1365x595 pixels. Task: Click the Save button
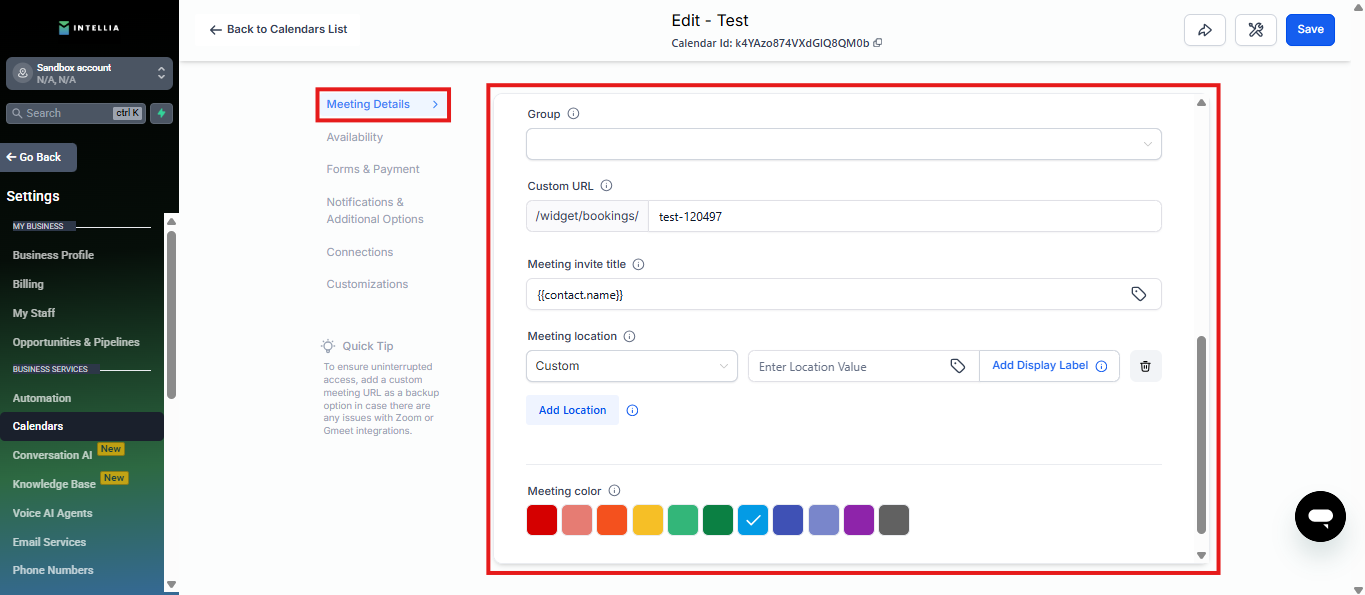[1310, 30]
